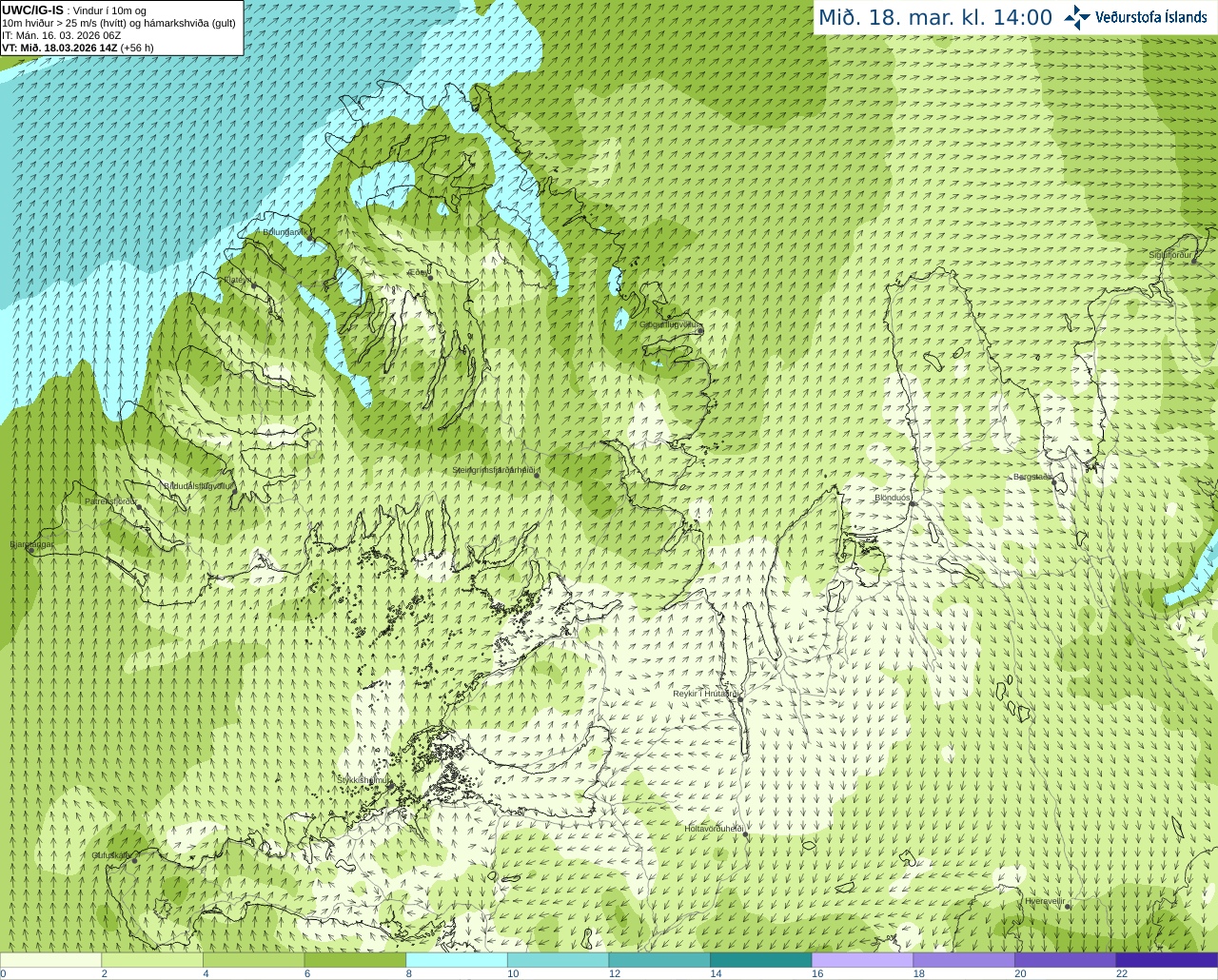
Task: Click the Patreksfjörður station marker
Action: click(x=140, y=506)
